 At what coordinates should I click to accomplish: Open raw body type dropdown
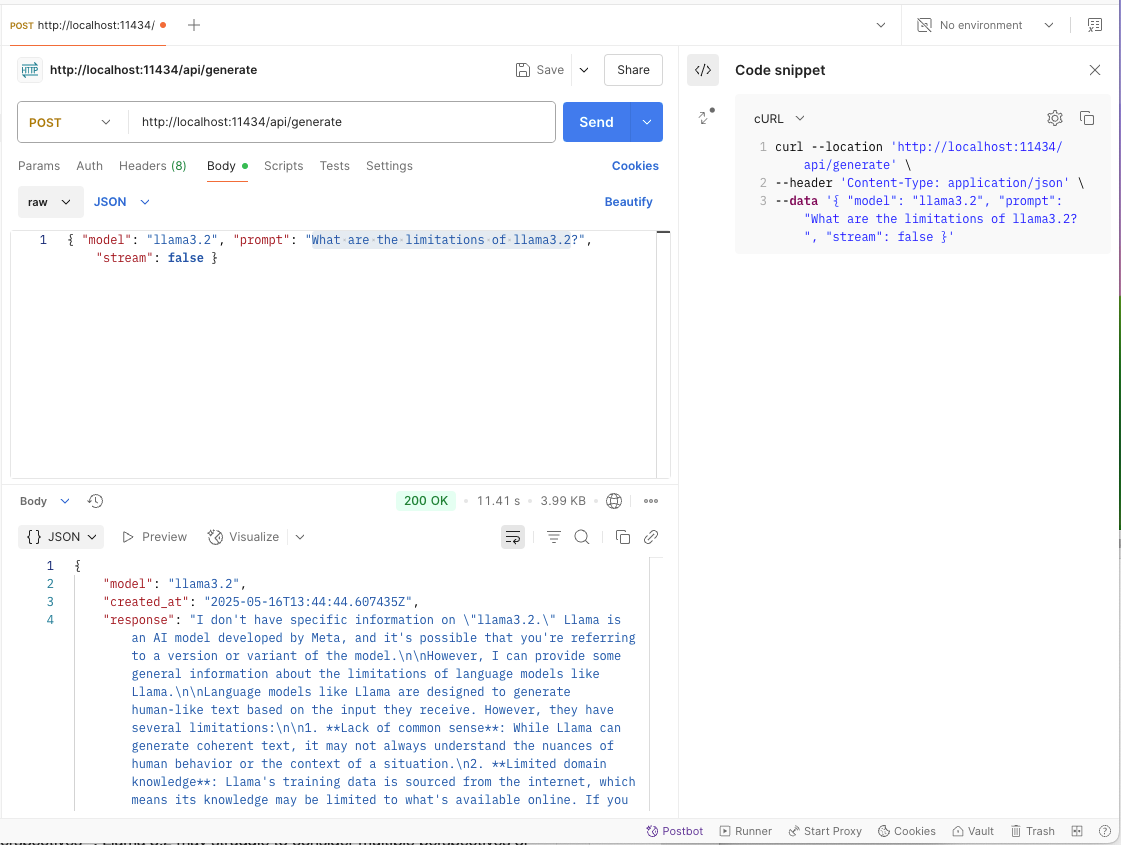(x=50, y=202)
